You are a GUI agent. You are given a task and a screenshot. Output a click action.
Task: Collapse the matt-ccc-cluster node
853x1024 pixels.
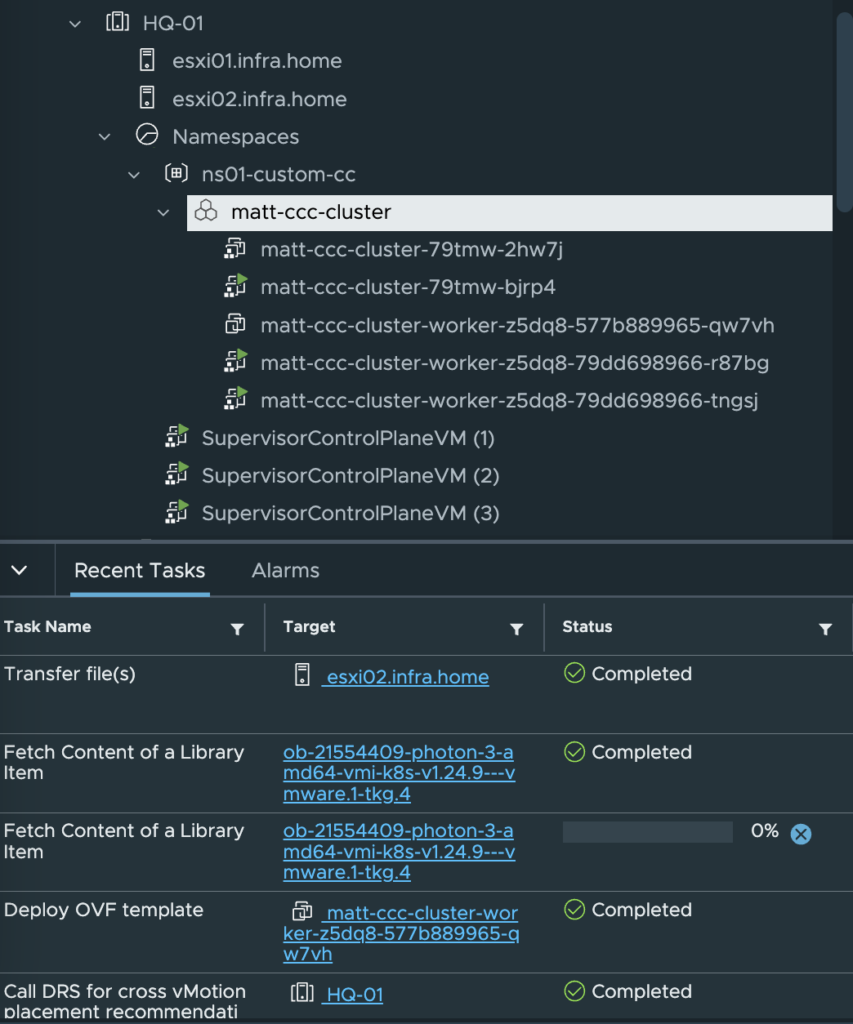[163, 212]
